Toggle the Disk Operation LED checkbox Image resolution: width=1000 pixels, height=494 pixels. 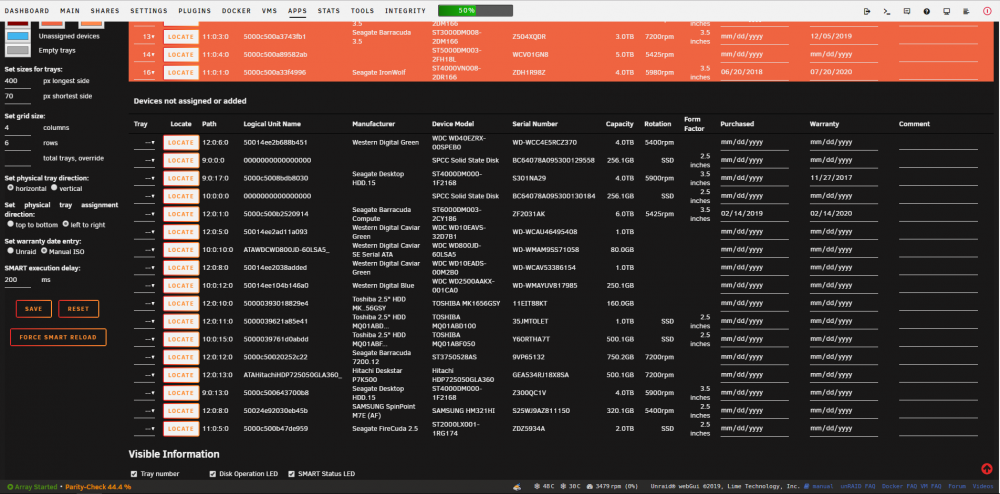pos(213,474)
